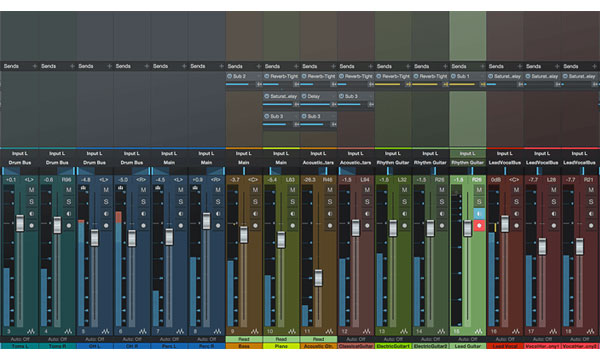Image resolution: width=600 pixels, height=360 pixels.
Task: Solo the Lead Guitar channel
Action: coord(479,202)
